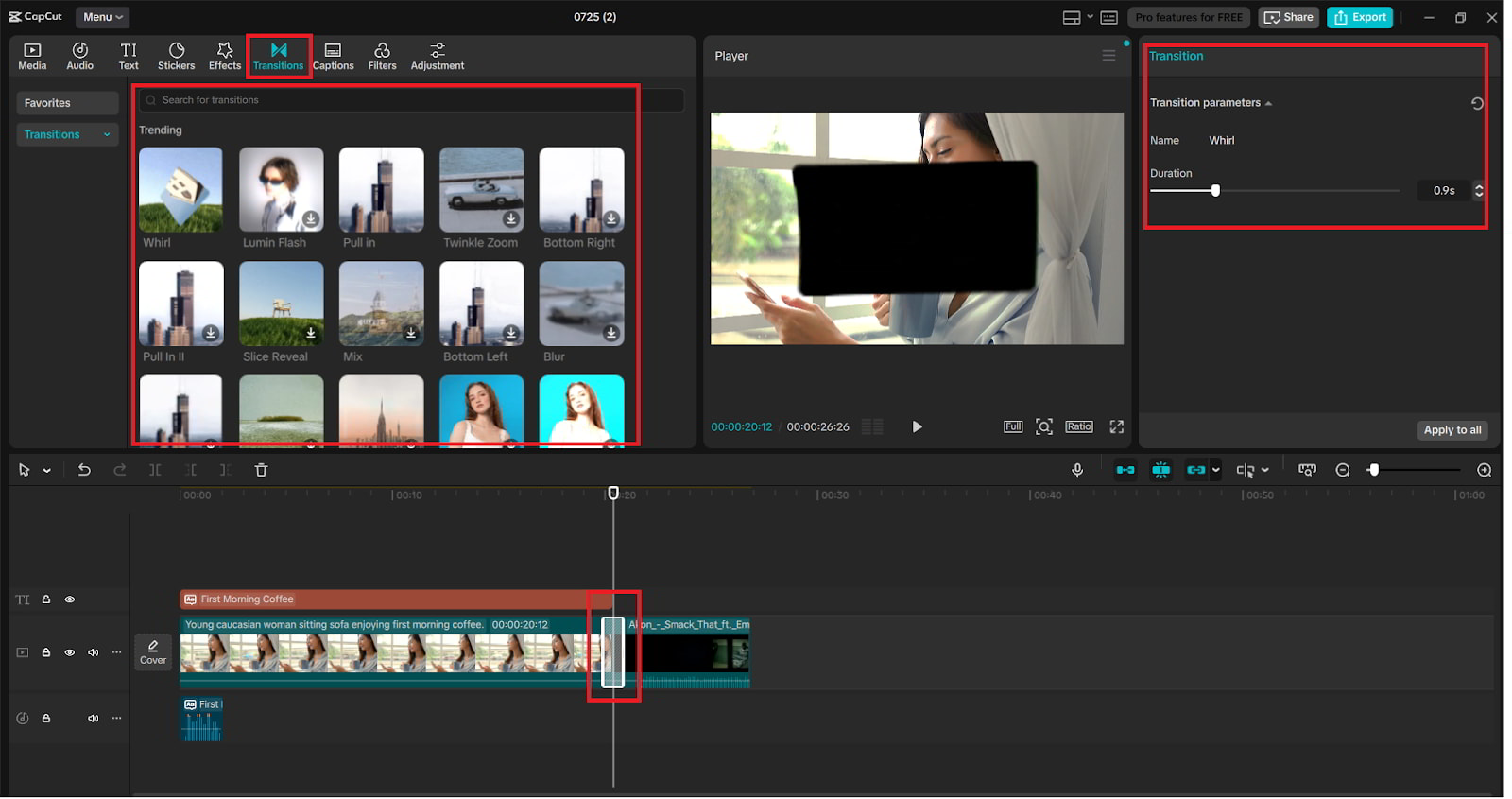Viewport: 1512px width, 799px height.
Task: Click the timeline zoom in icon
Action: tap(1485, 470)
